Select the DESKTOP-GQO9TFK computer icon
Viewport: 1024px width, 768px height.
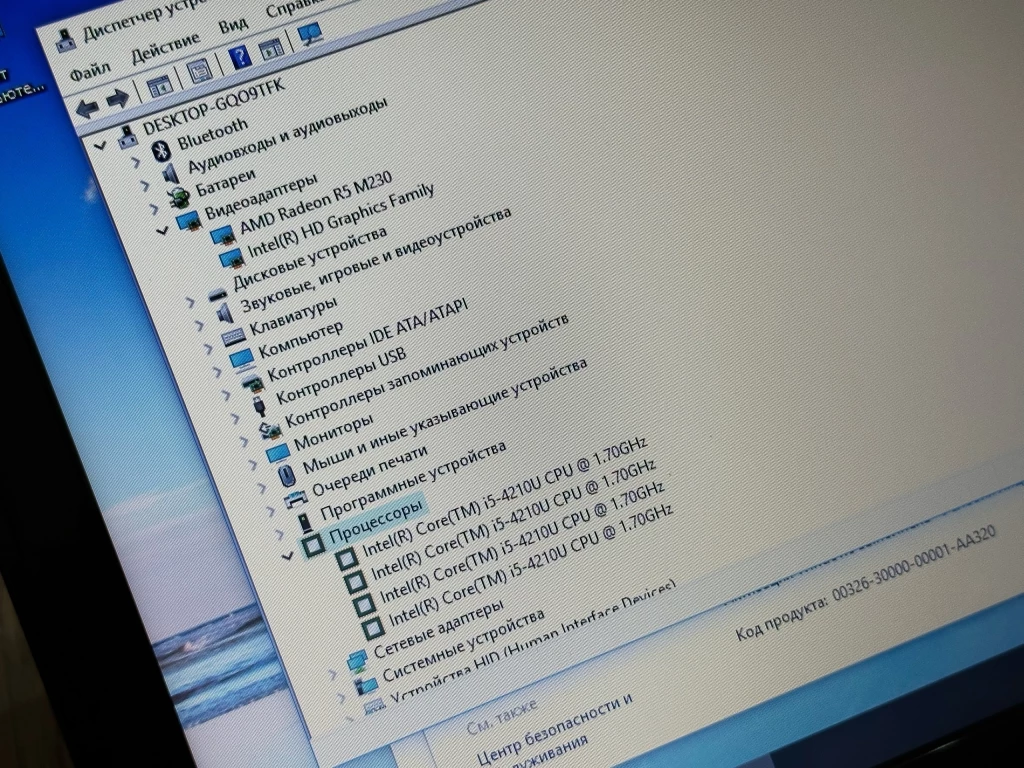pos(129,136)
